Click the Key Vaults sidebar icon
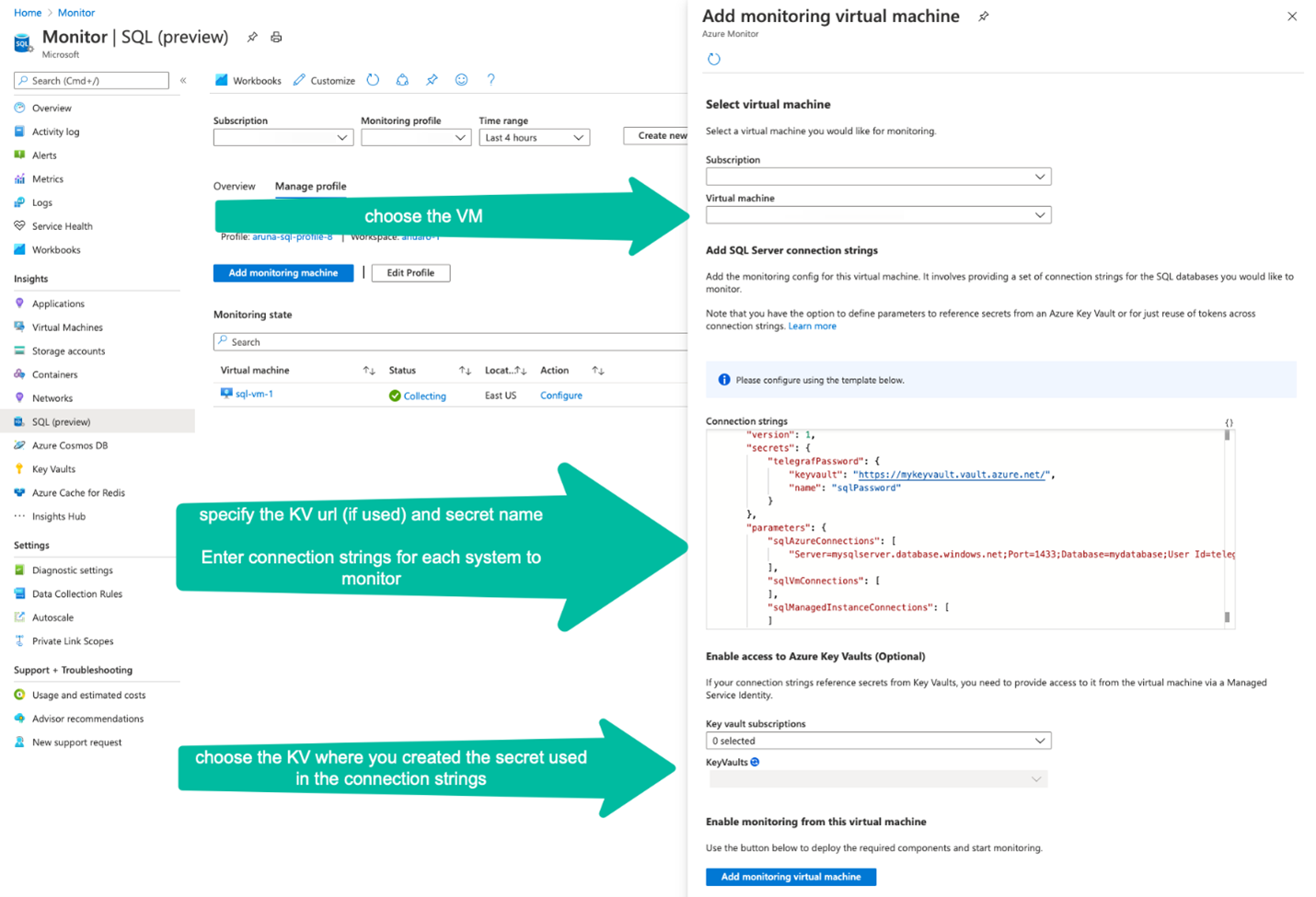1316x897 pixels. pyautogui.click(x=19, y=469)
